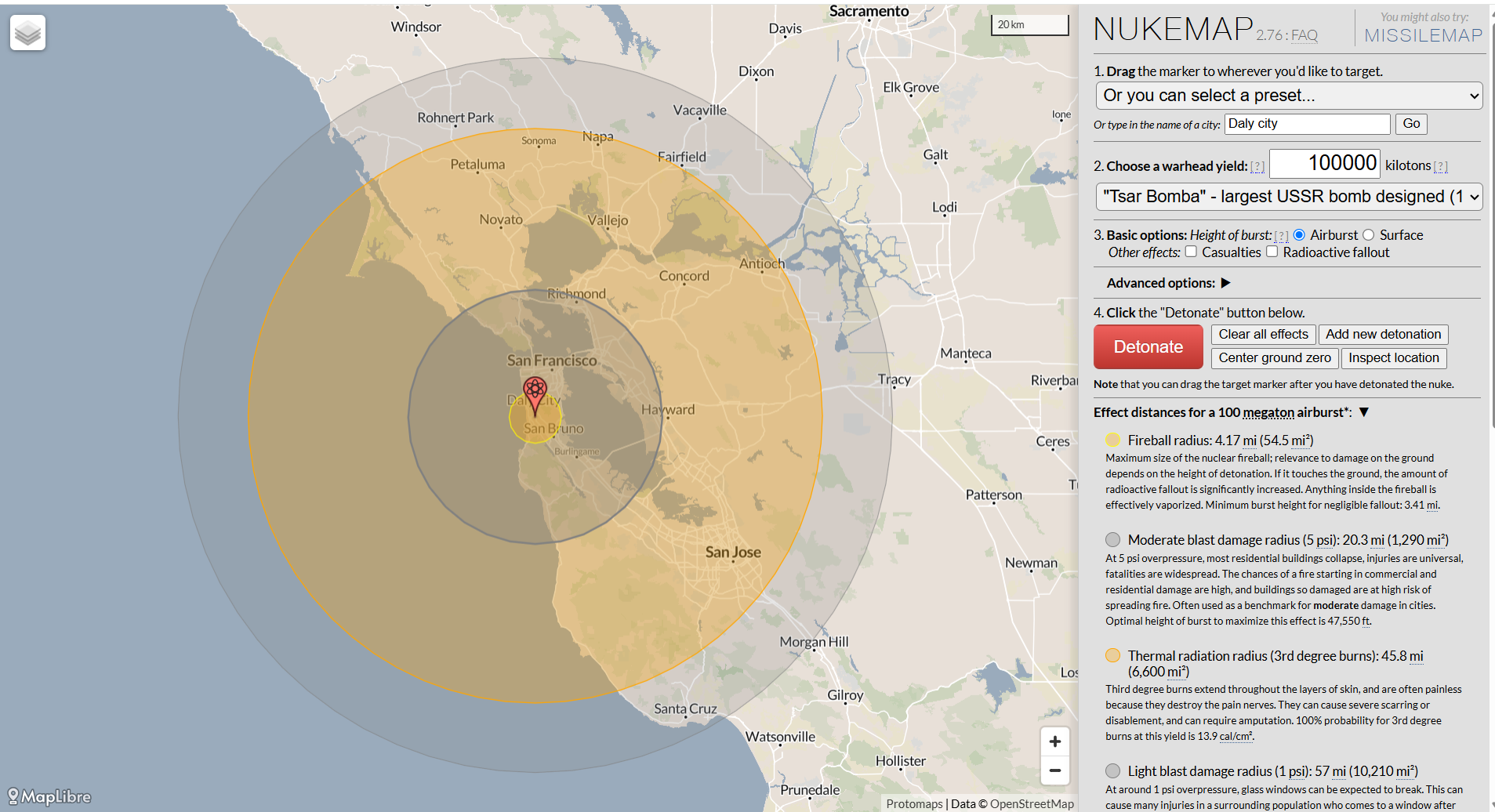The height and width of the screenshot is (812, 1495).
Task: Click the red nuclear target marker
Action: tap(535, 396)
